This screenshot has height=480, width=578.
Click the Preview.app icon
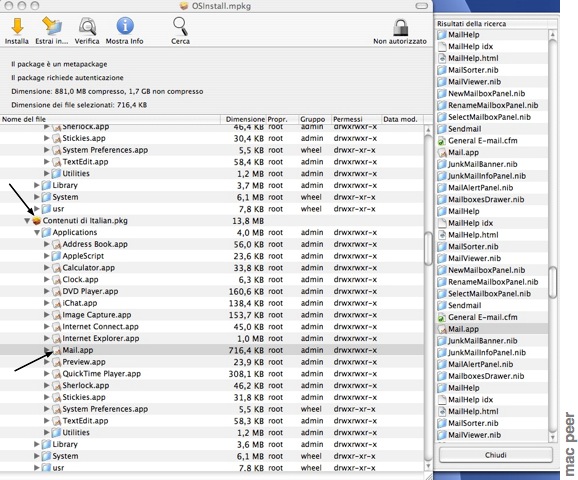click(x=56, y=362)
